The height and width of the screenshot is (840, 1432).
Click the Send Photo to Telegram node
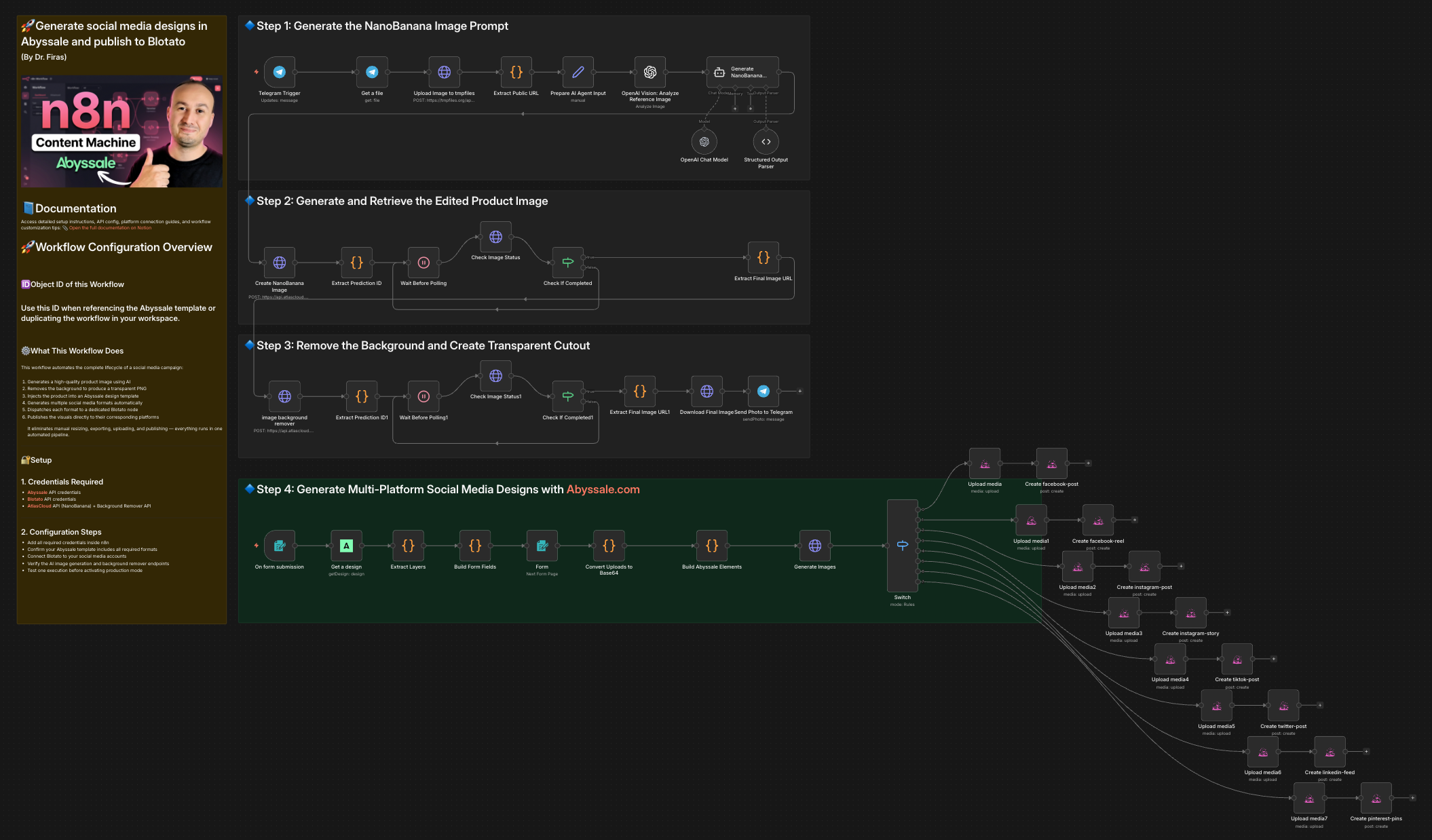click(x=764, y=391)
